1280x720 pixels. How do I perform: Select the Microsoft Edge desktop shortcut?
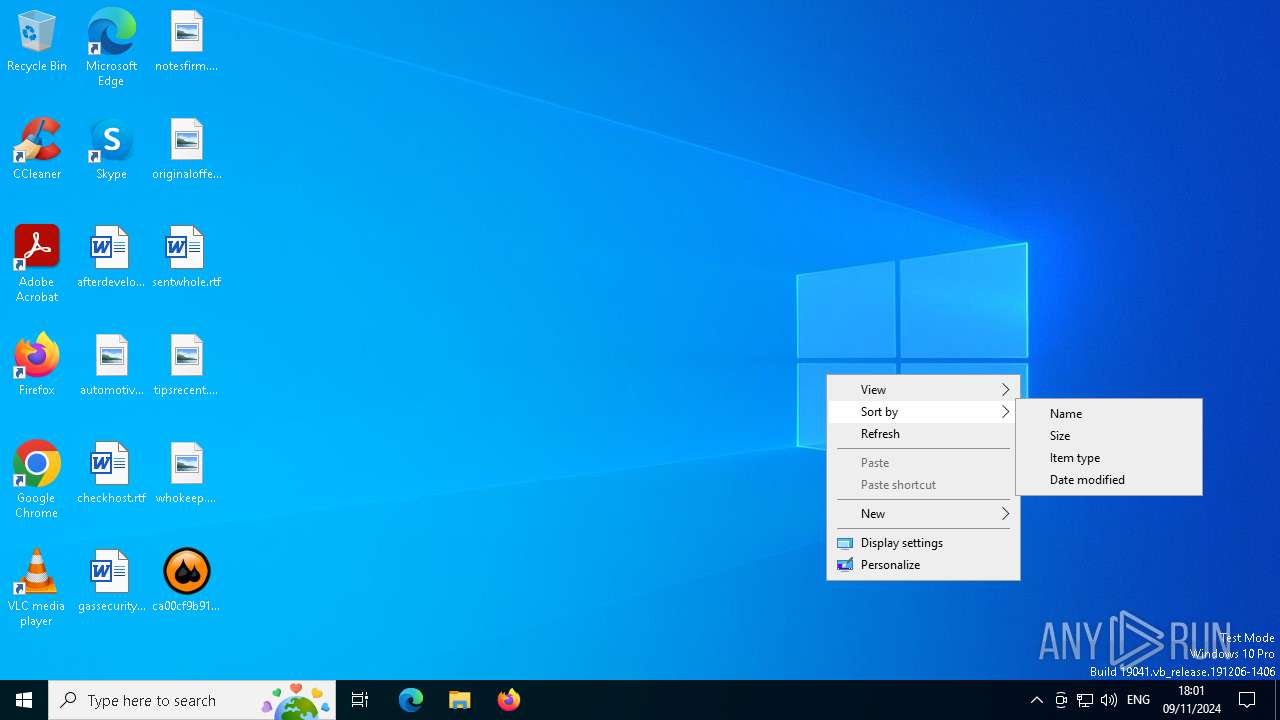click(111, 48)
